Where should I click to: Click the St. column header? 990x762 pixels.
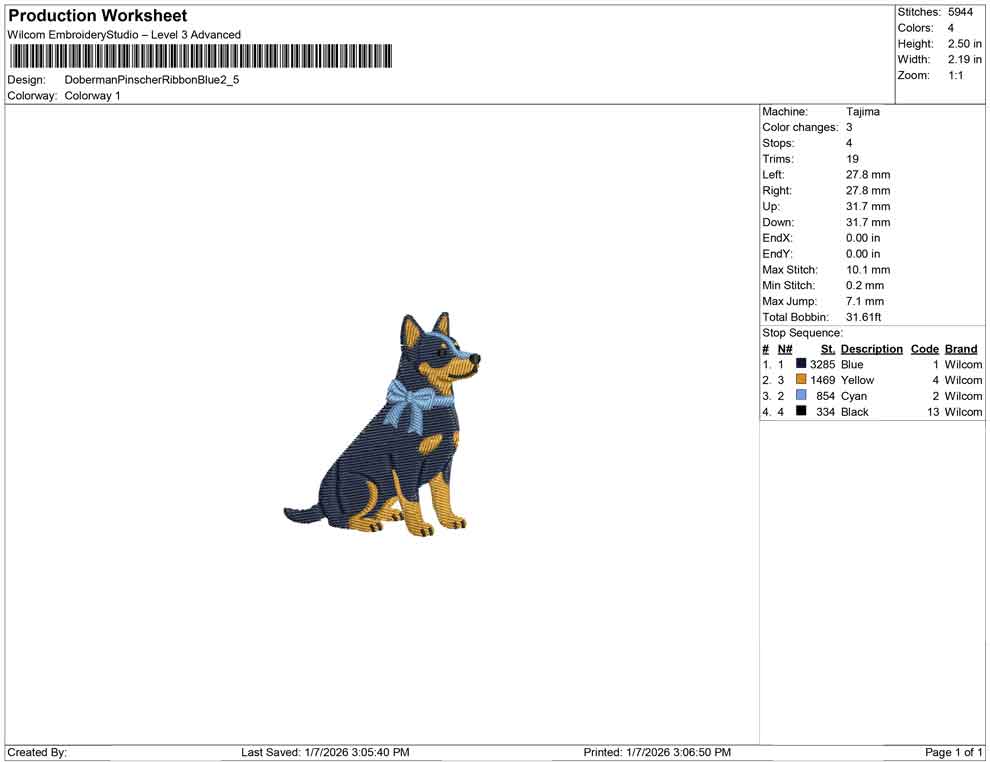click(827, 349)
